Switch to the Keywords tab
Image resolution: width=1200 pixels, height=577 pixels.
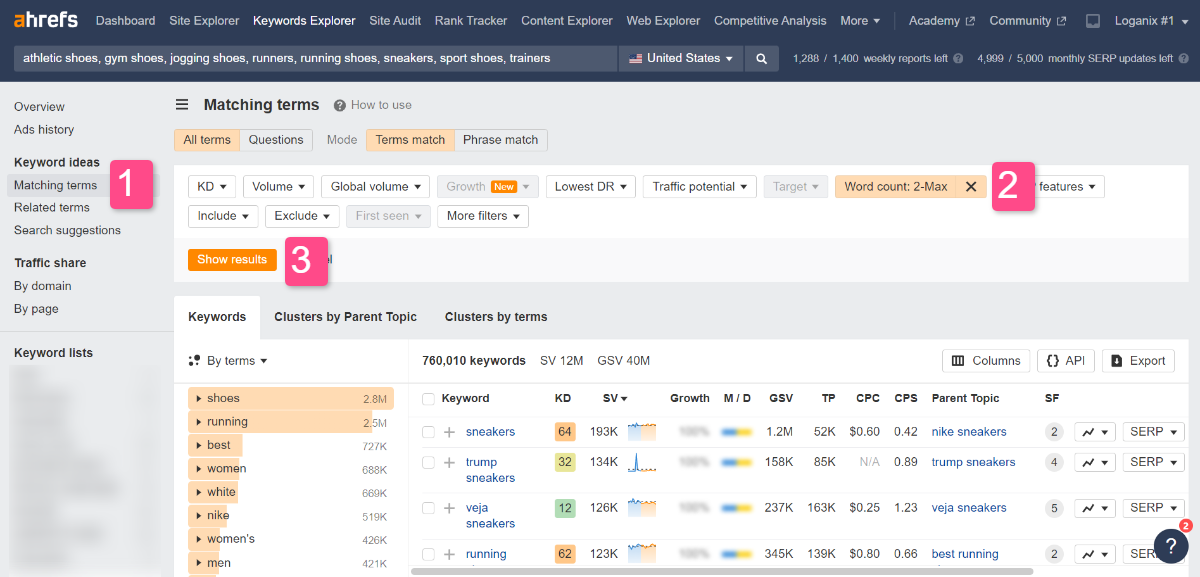pyautogui.click(x=217, y=317)
